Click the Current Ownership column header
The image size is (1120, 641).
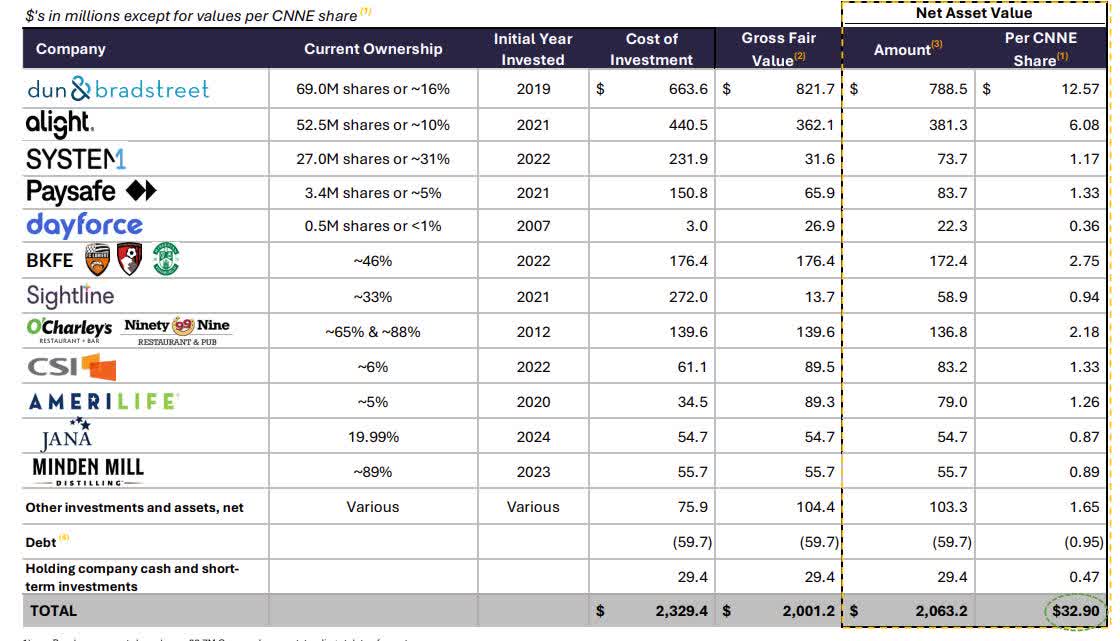point(373,49)
